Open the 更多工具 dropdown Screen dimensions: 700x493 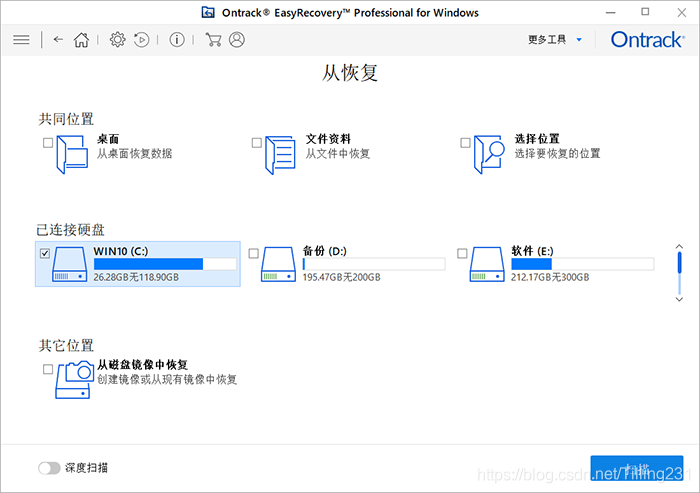[555, 40]
